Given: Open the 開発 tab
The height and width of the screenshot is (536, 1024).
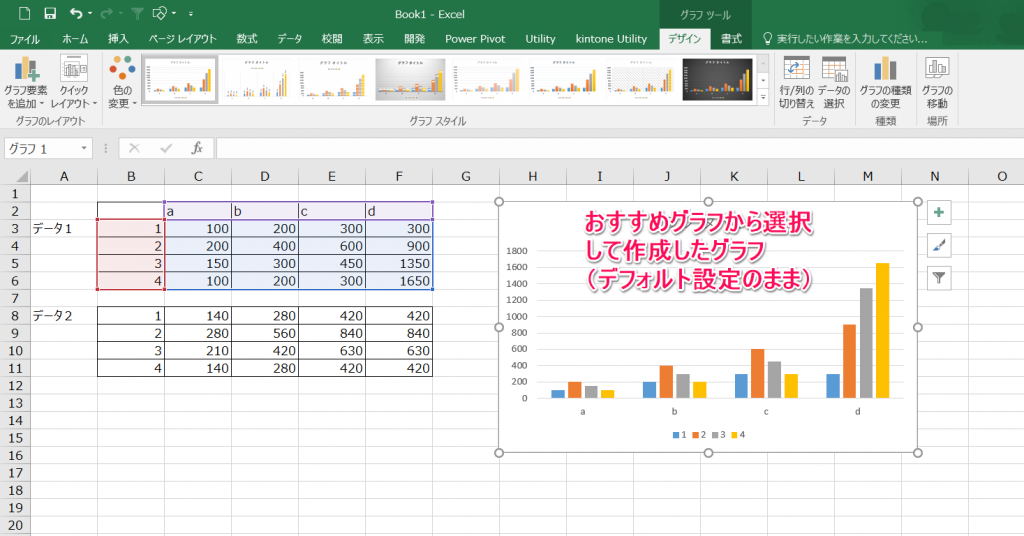Looking at the screenshot, I should click(415, 39).
